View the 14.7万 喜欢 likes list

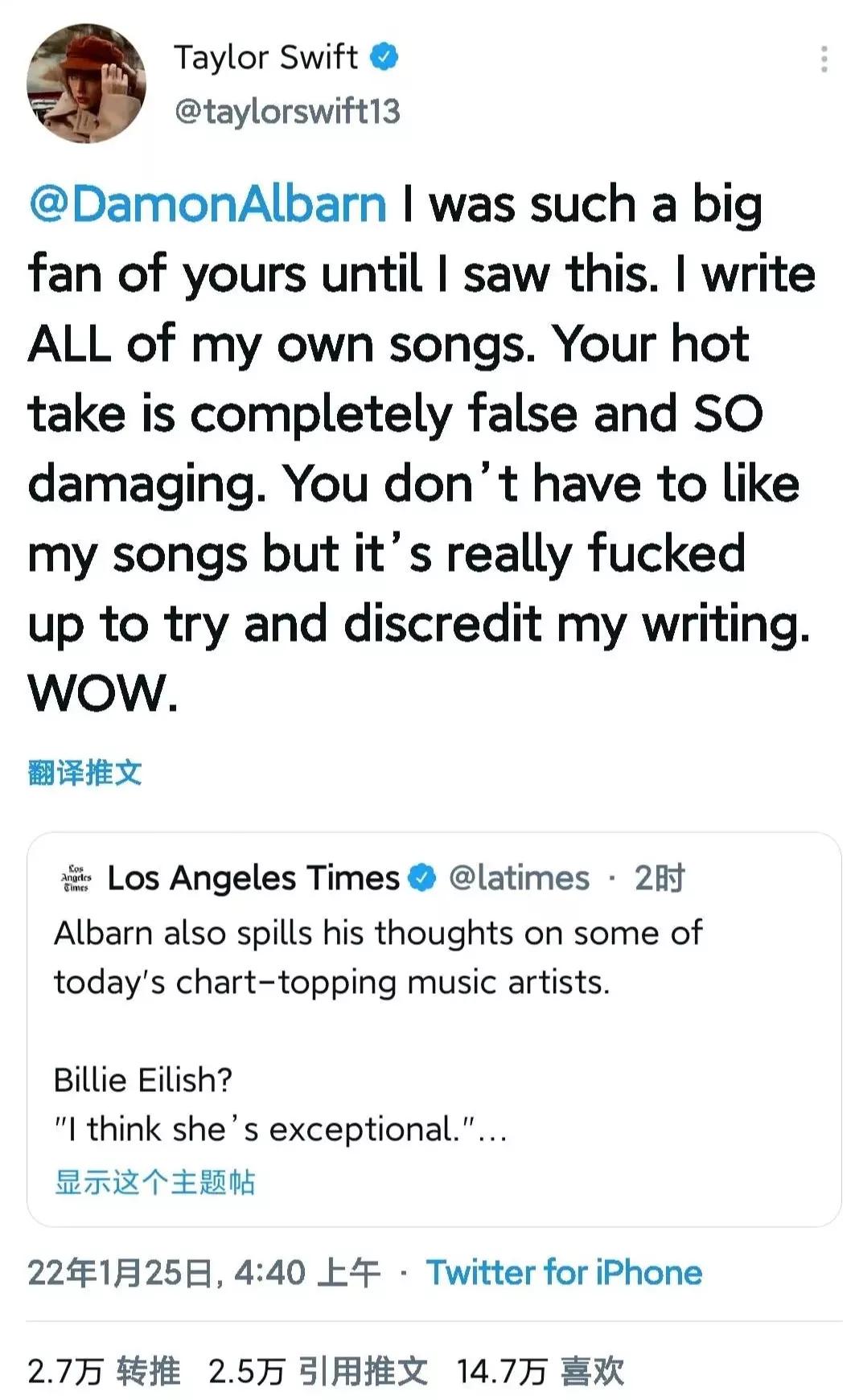coord(541,1371)
